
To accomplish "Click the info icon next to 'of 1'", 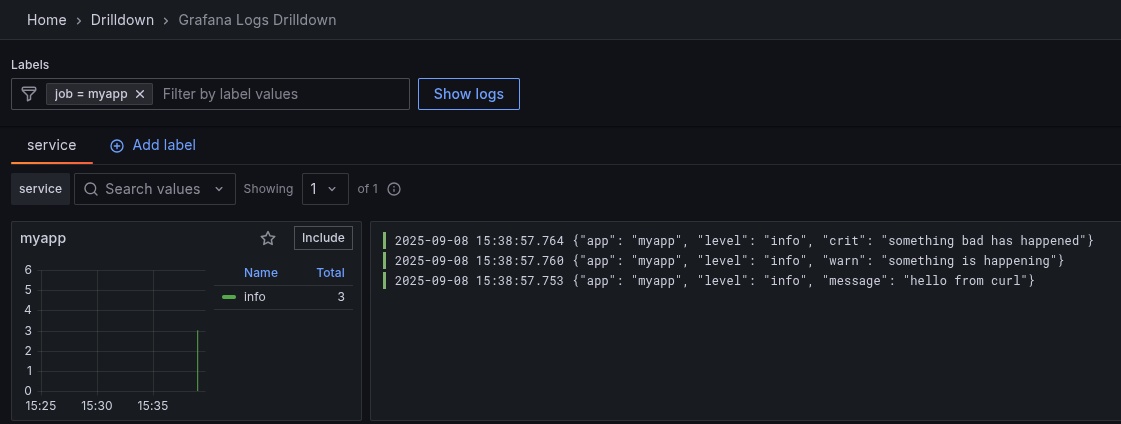I will click(x=394, y=189).
